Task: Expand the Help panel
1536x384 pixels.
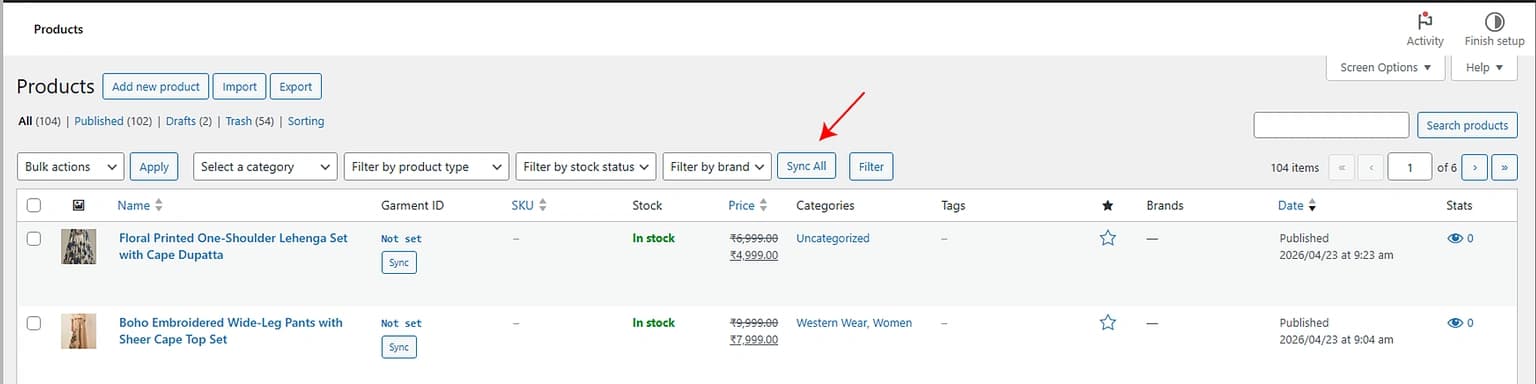Action: (1484, 67)
